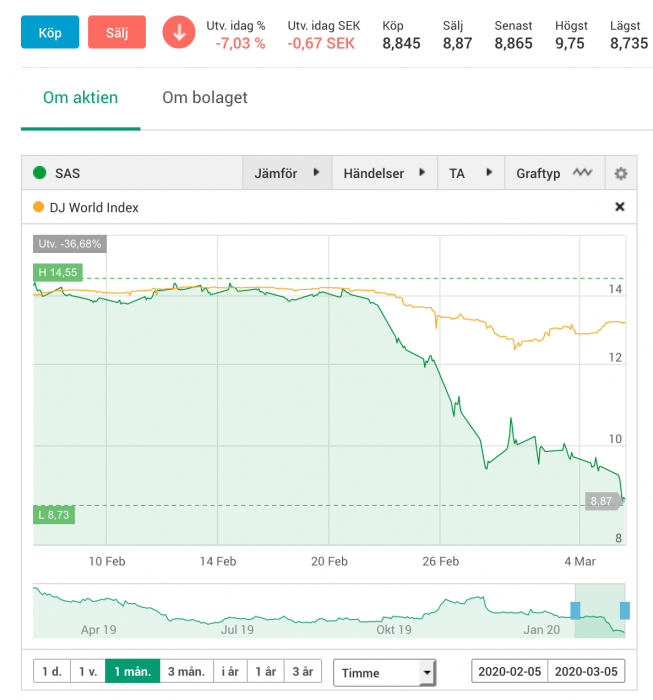
Task: Remove DJ World Index comparison
Action: [620, 207]
